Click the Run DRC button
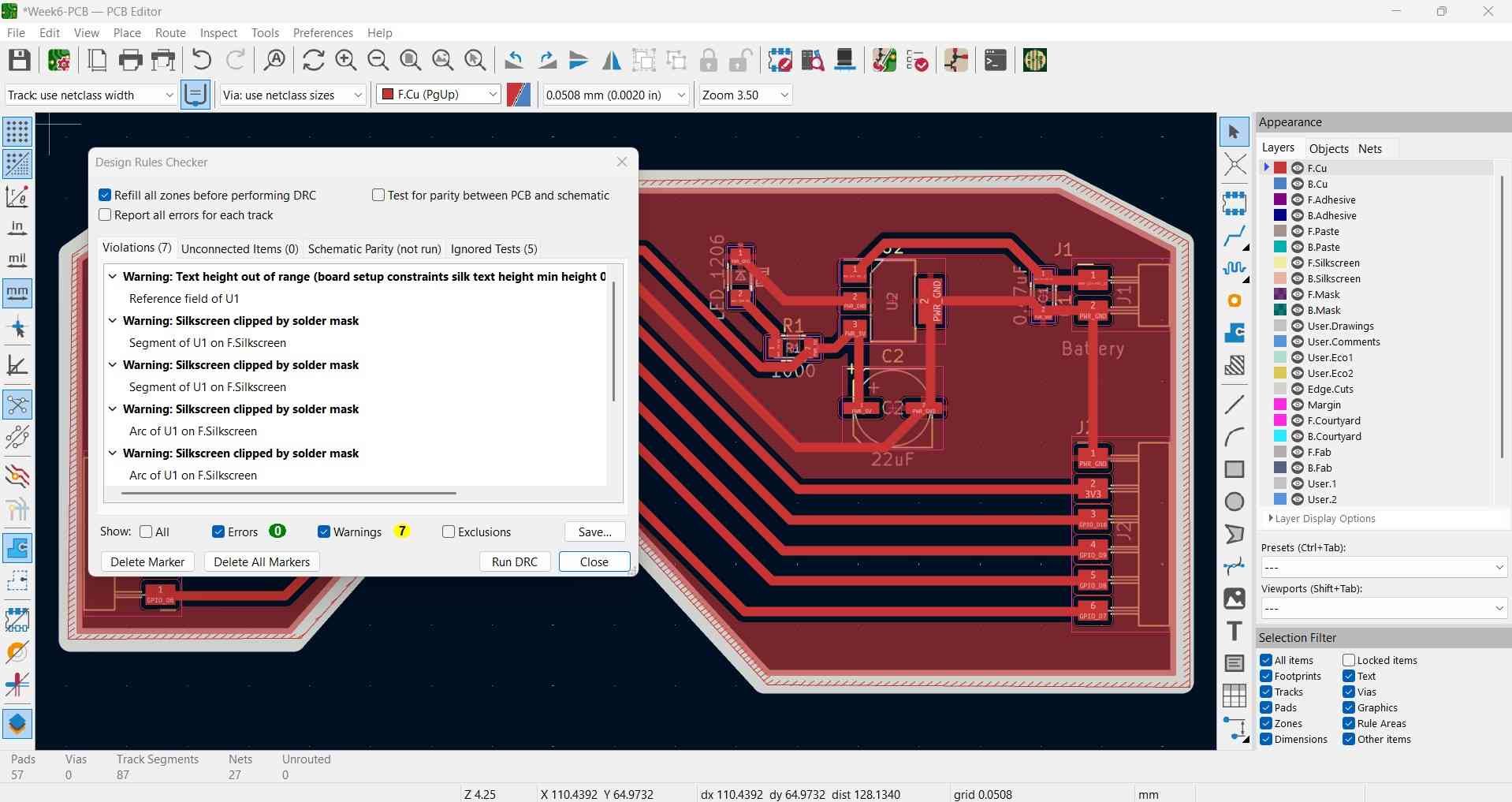The width and height of the screenshot is (1512, 802). [514, 561]
